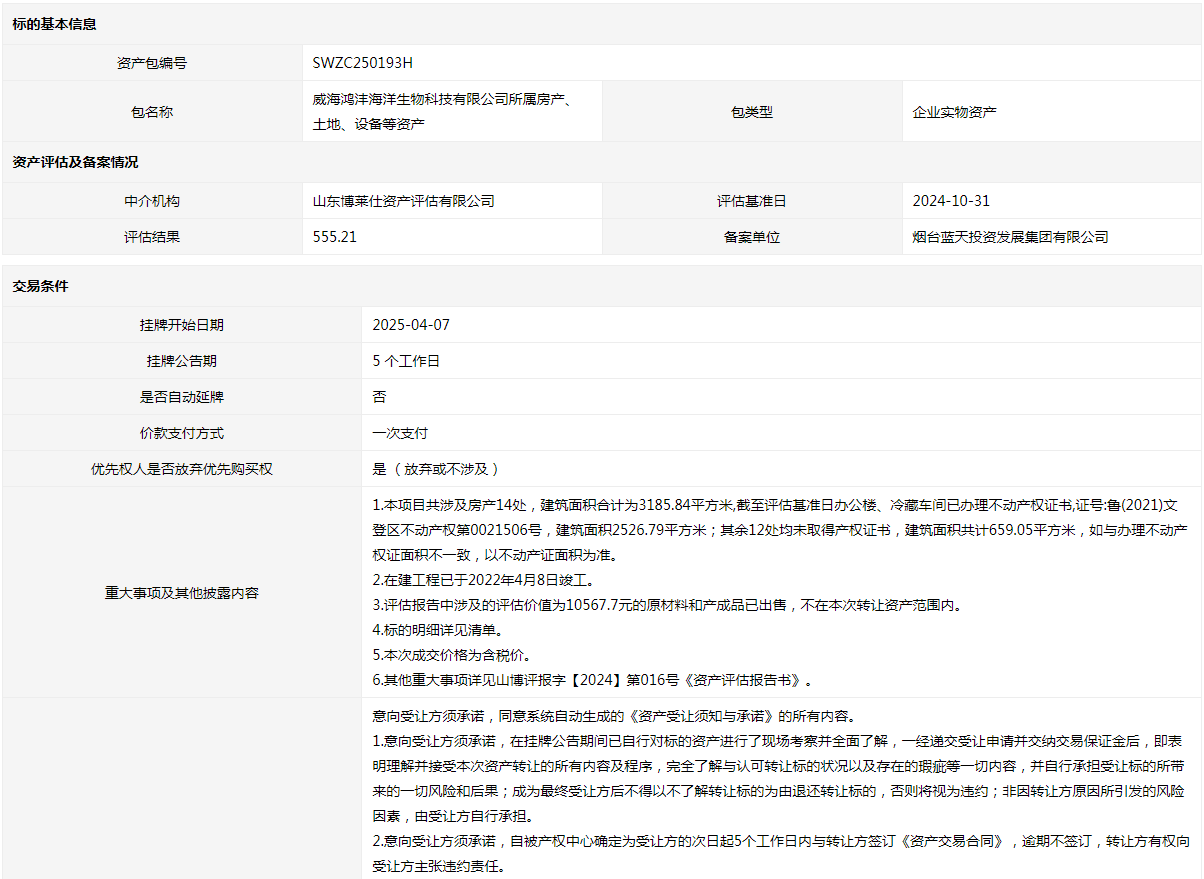Click the package name 威海鸿沣海洋生物科技有限公司 text

point(441,100)
